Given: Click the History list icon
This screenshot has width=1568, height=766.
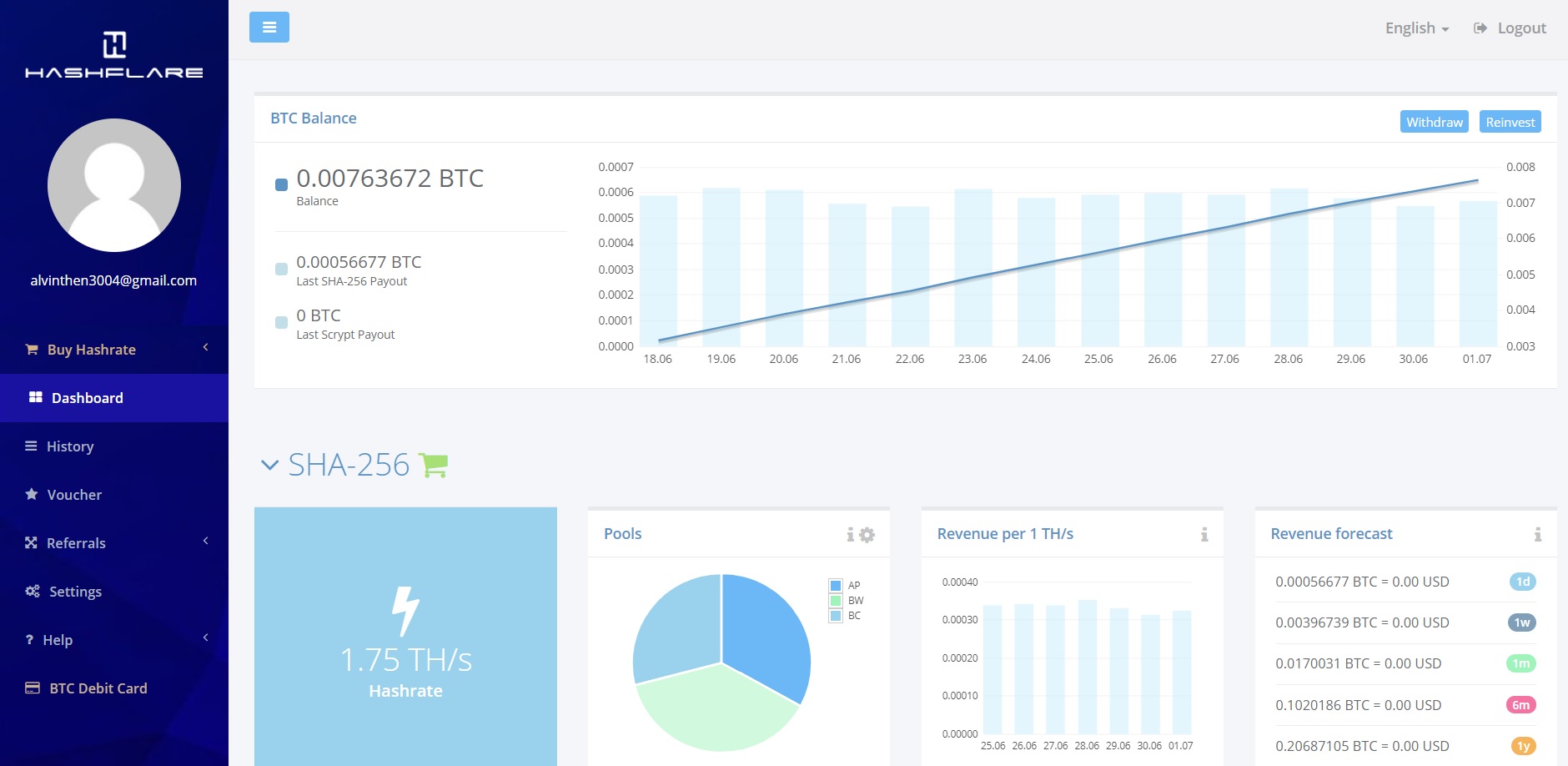Looking at the screenshot, I should pyautogui.click(x=31, y=446).
